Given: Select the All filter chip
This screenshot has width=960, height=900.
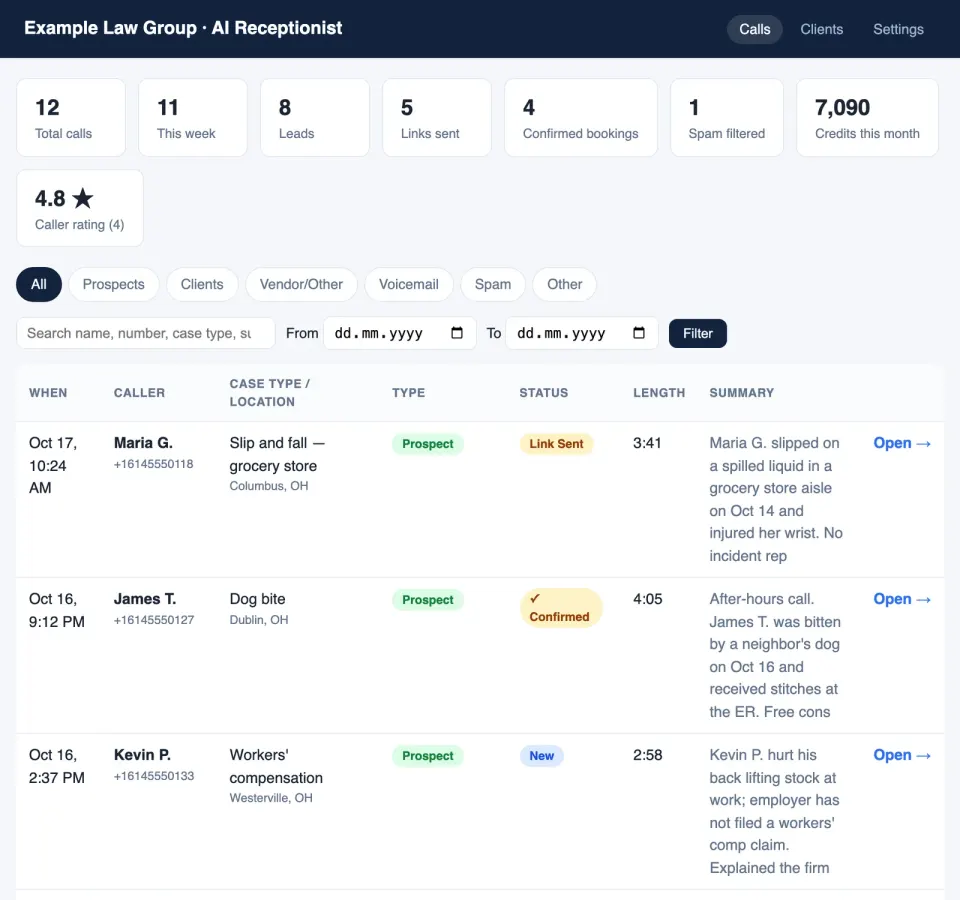Looking at the screenshot, I should tap(39, 284).
